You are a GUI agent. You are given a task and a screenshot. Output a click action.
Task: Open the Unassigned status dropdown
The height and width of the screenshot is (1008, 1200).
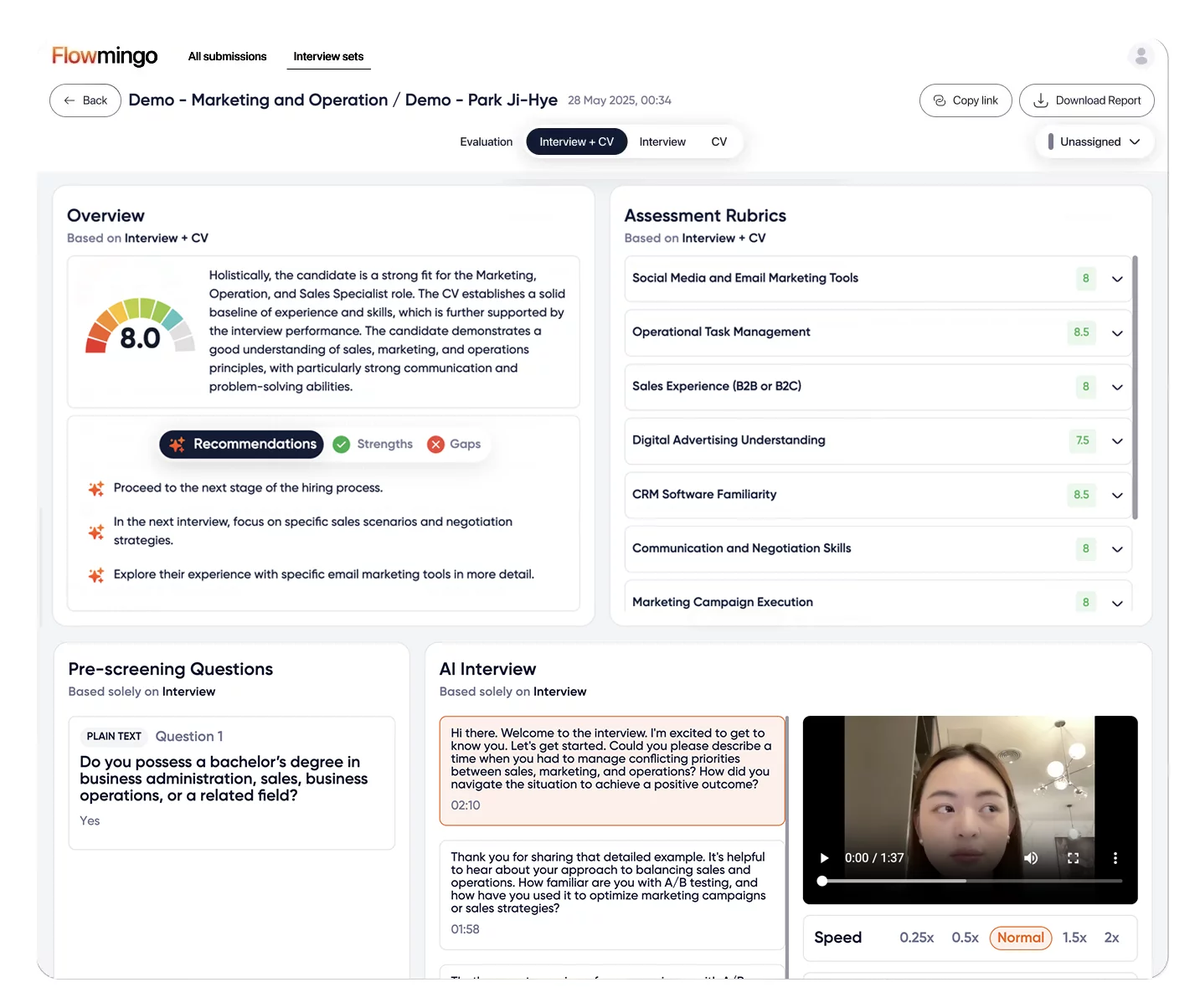pos(1094,141)
